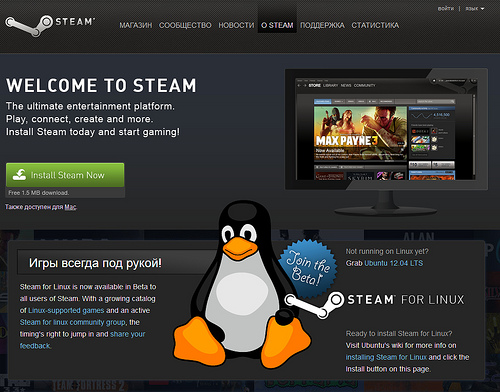Open Linux-supported games link
The height and width of the screenshot is (392, 500).
66,310
